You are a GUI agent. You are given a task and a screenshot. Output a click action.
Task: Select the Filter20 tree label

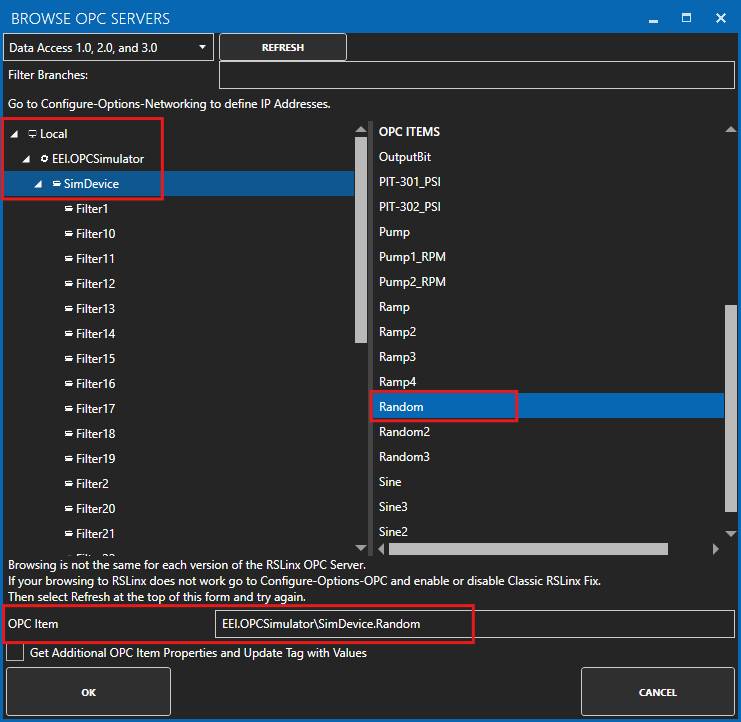click(x=95, y=509)
